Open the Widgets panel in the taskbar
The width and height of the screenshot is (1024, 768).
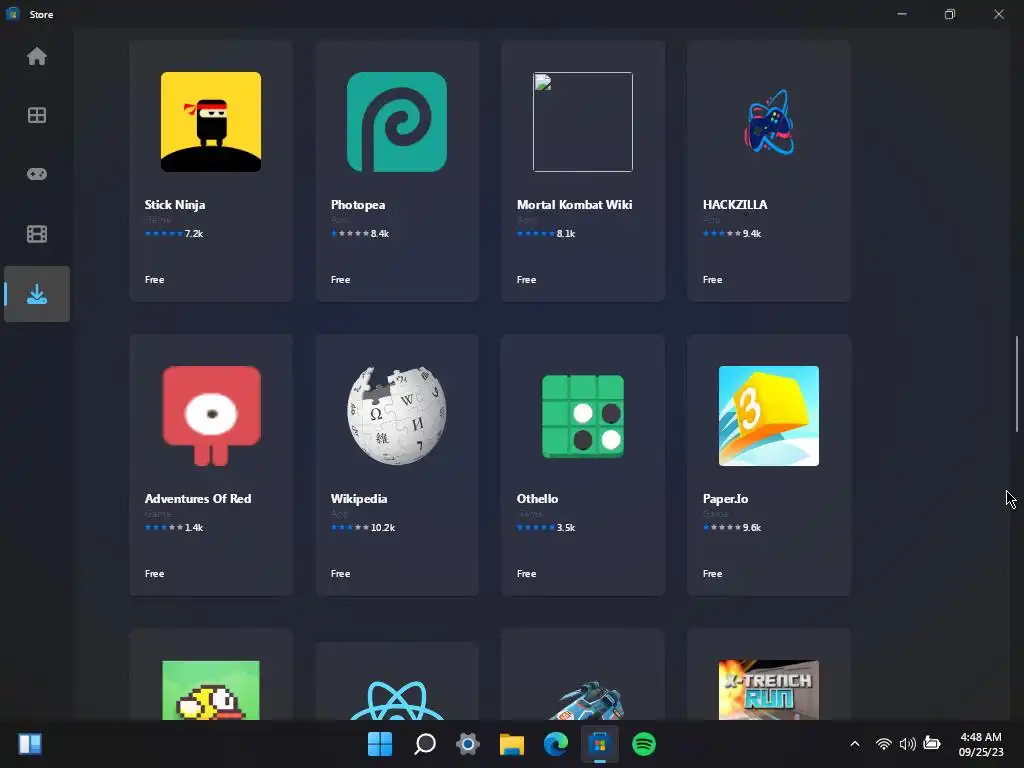[x=30, y=744]
